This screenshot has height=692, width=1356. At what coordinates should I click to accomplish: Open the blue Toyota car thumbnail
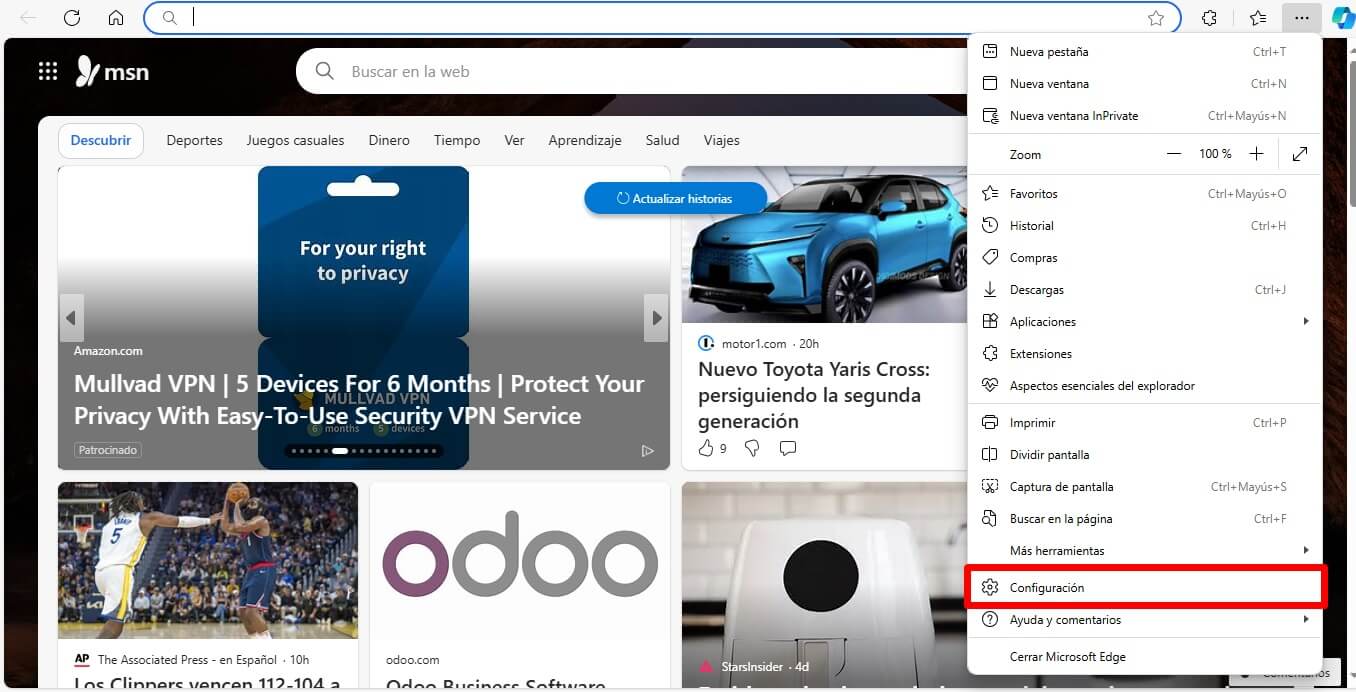[x=824, y=244]
